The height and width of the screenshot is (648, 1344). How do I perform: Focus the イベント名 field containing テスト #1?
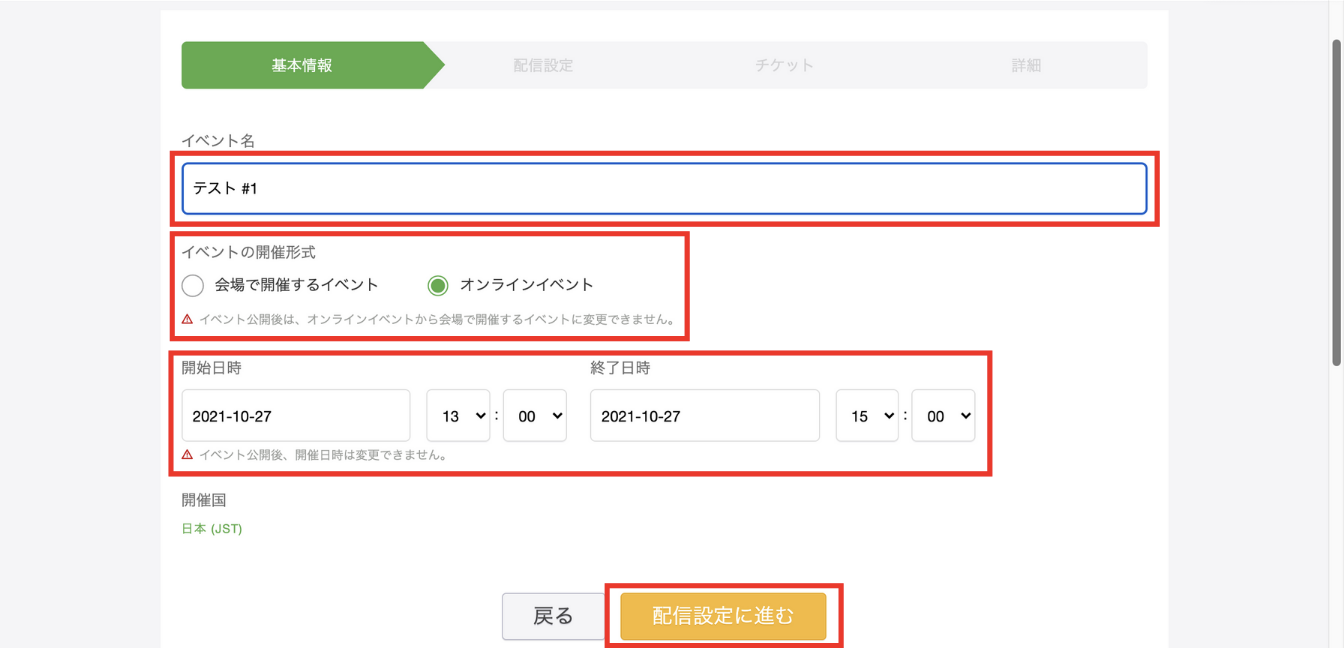point(663,187)
